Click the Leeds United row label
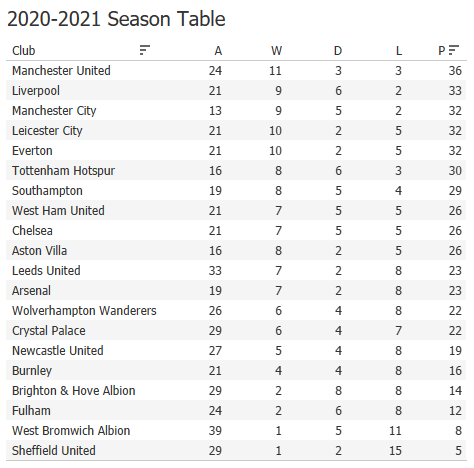This screenshot has height=468, width=474. [x=46, y=271]
